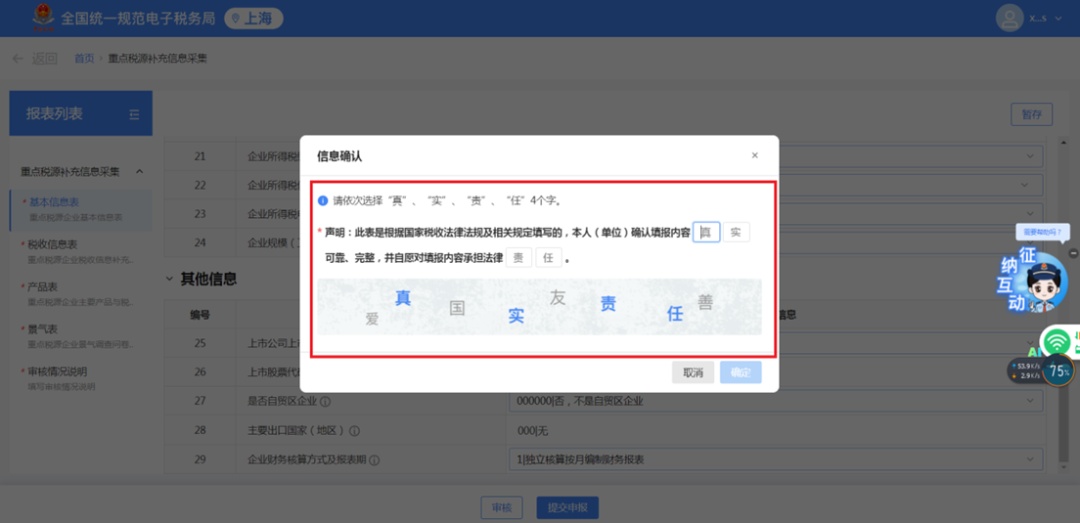1080x523 pixels.
Task: Focus the first input box 真
Action: point(707,232)
